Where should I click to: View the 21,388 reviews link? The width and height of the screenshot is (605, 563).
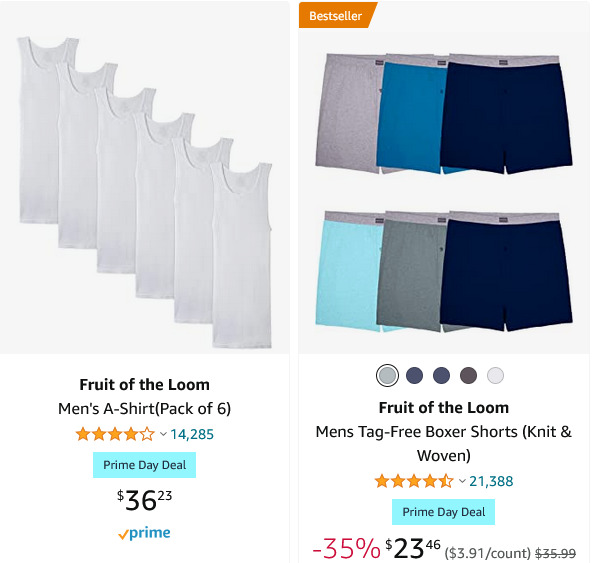coord(491,481)
